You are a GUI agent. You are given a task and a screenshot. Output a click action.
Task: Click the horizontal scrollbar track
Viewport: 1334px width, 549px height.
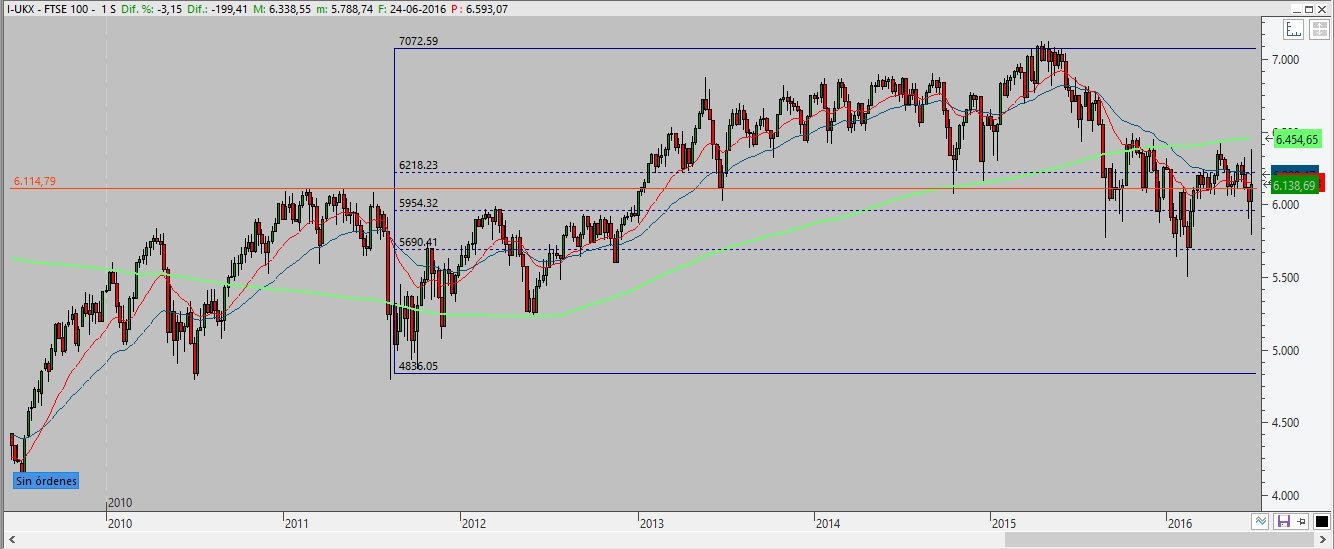[x=665, y=540]
